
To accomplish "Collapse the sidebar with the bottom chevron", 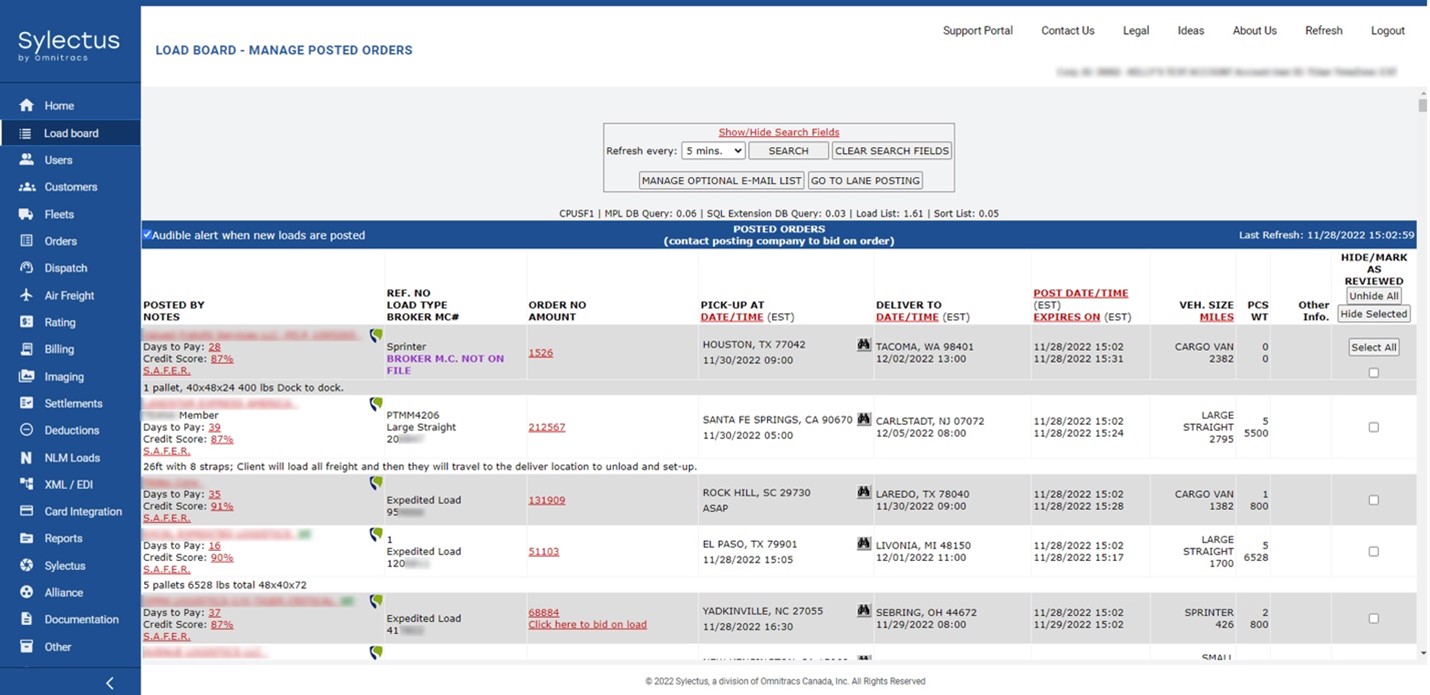I will 110,682.
